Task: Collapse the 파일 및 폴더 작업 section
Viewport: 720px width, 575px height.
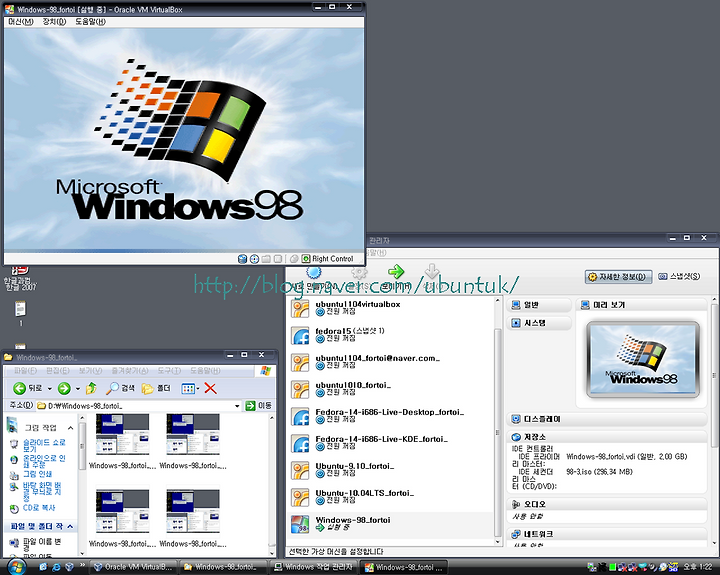Action: pyautogui.click(x=70, y=526)
